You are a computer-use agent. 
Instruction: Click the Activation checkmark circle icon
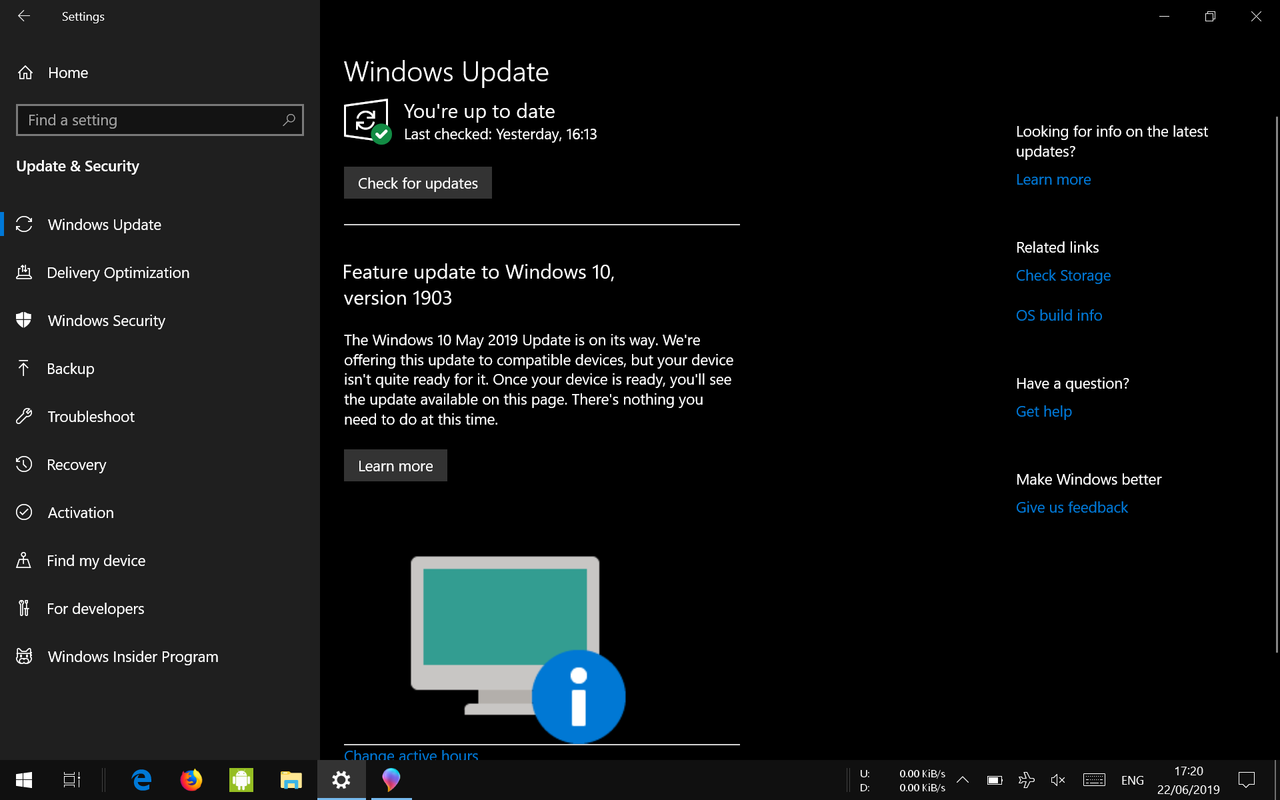[x=25, y=512]
